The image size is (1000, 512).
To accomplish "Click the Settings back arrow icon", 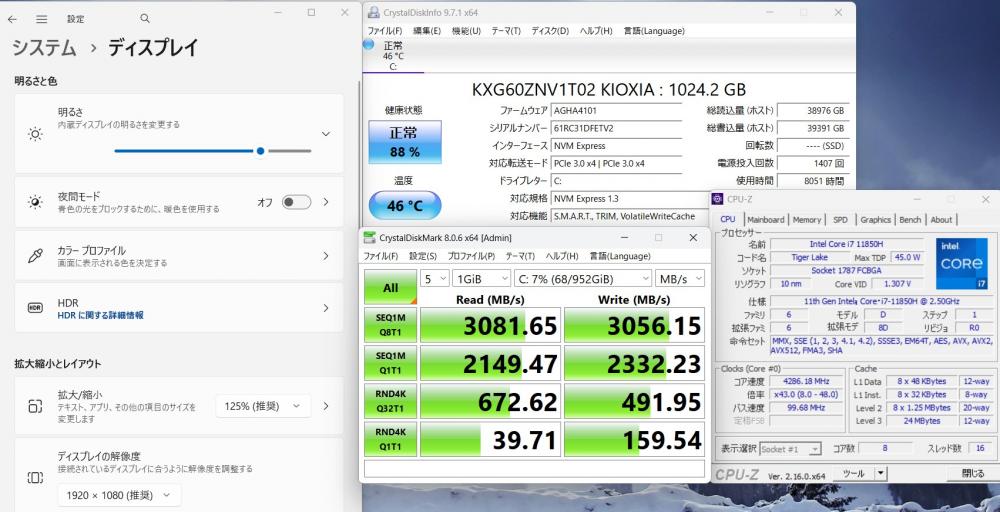I will (12, 19).
